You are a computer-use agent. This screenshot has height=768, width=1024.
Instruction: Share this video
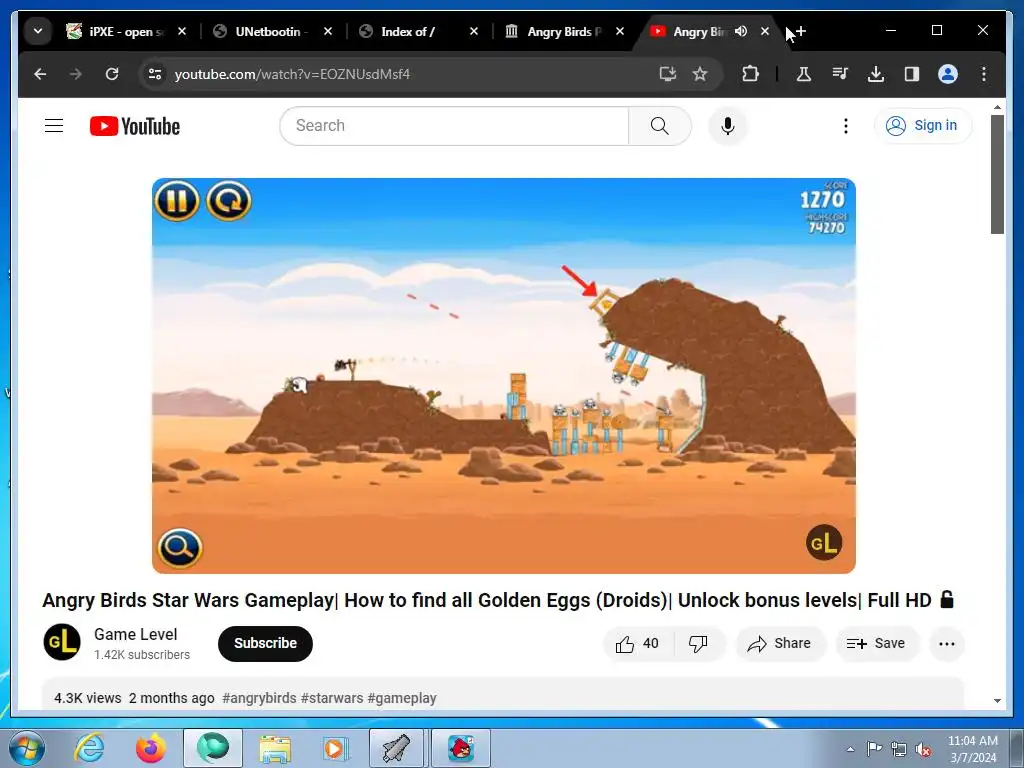click(780, 644)
